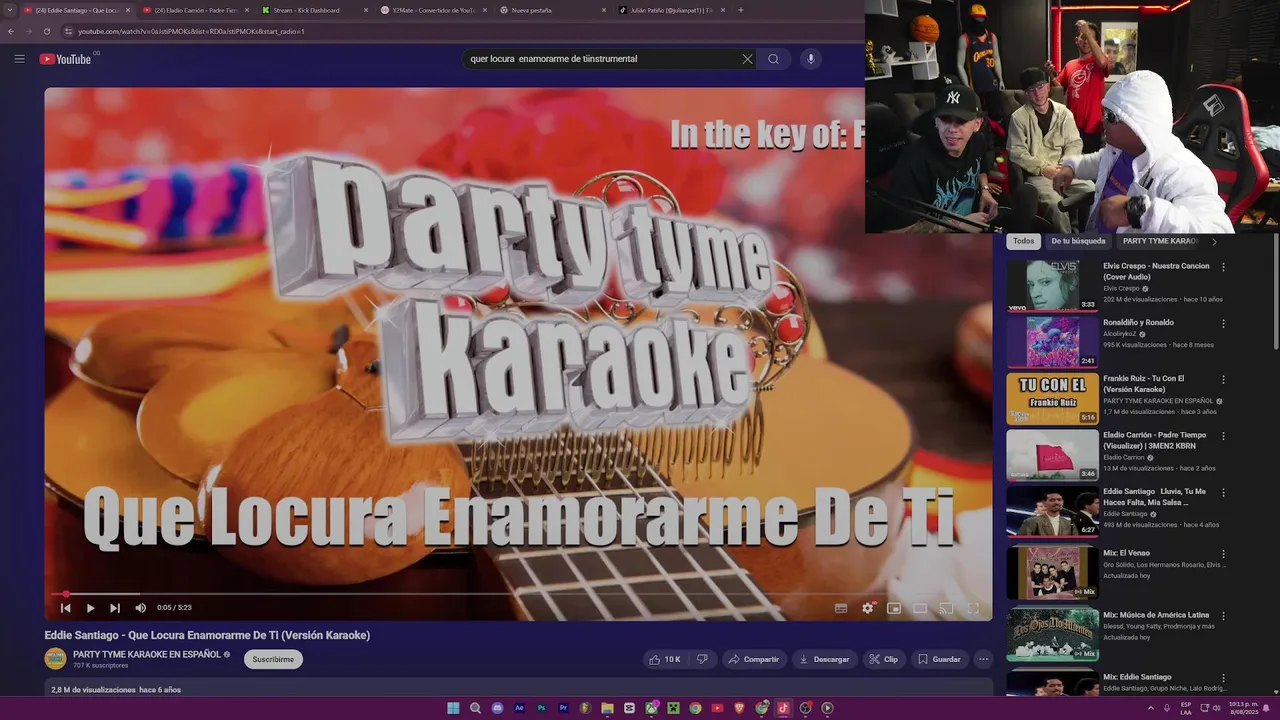The height and width of the screenshot is (720, 1280).
Task: Seek on the video progress bar
Action: 518,594
